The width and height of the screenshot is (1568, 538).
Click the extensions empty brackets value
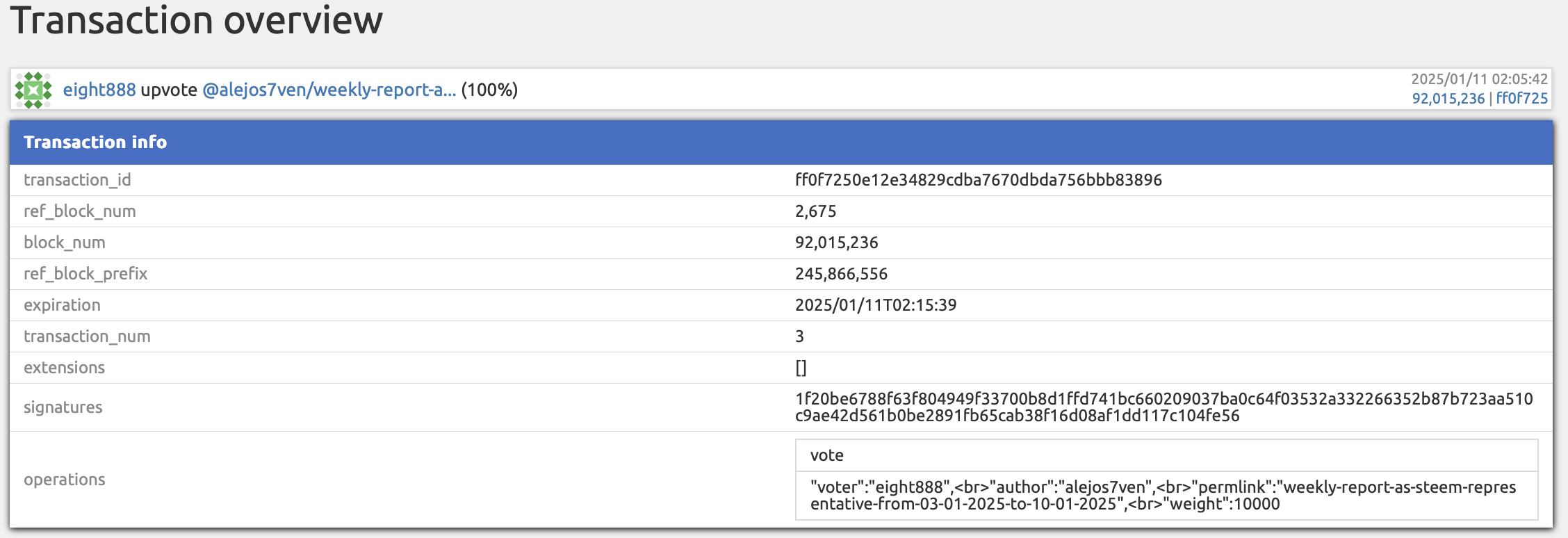coord(801,368)
